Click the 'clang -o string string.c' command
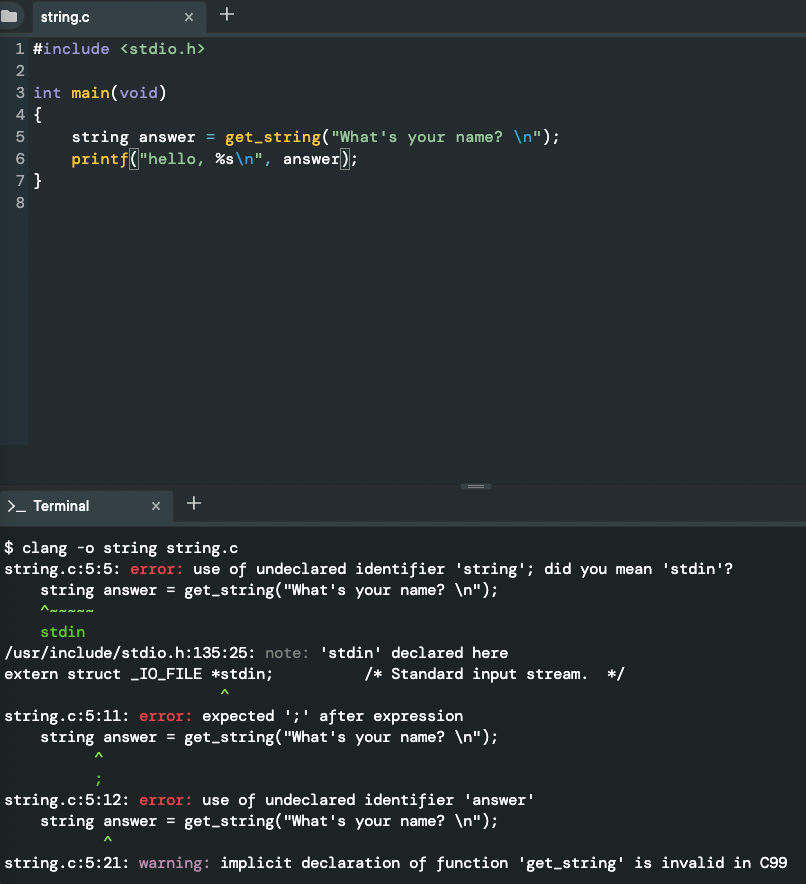The image size is (806, 884). (x=130, y=548)
